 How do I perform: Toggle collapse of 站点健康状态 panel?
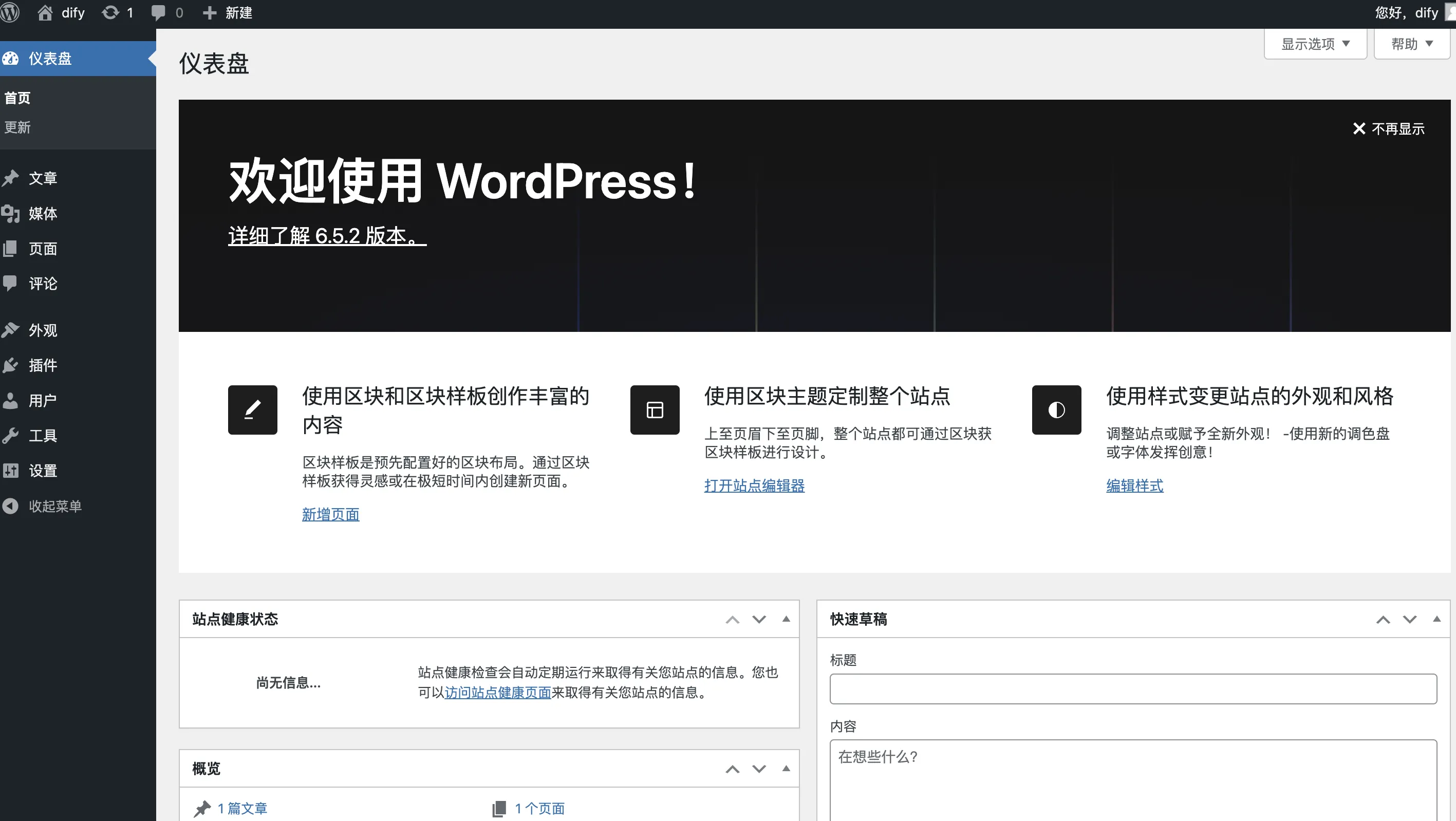pyautogui.click(x=786, y=619)
